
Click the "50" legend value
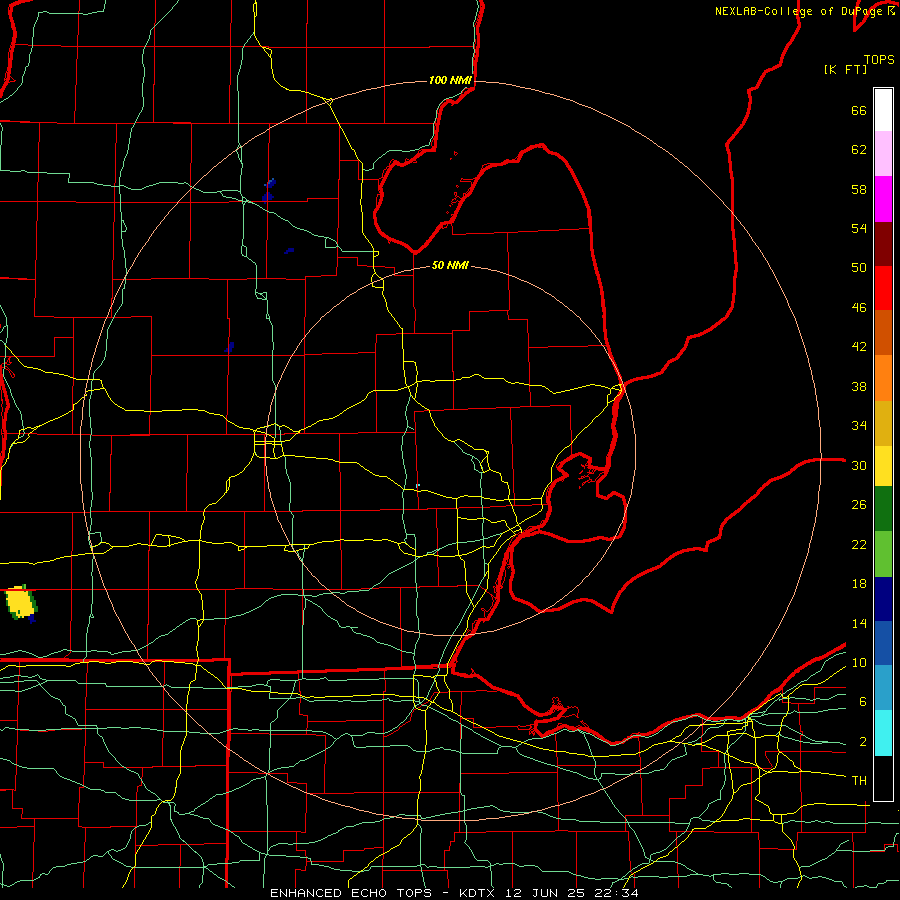[859, 268]
